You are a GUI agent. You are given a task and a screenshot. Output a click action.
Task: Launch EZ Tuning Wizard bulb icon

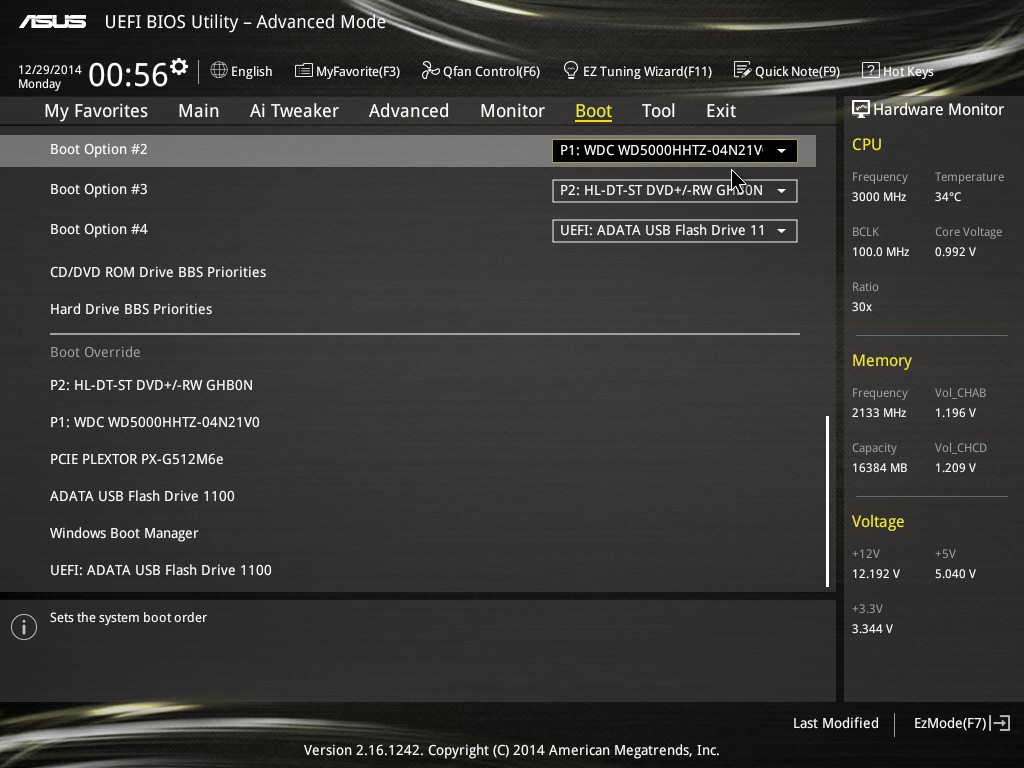coord(571,71)
